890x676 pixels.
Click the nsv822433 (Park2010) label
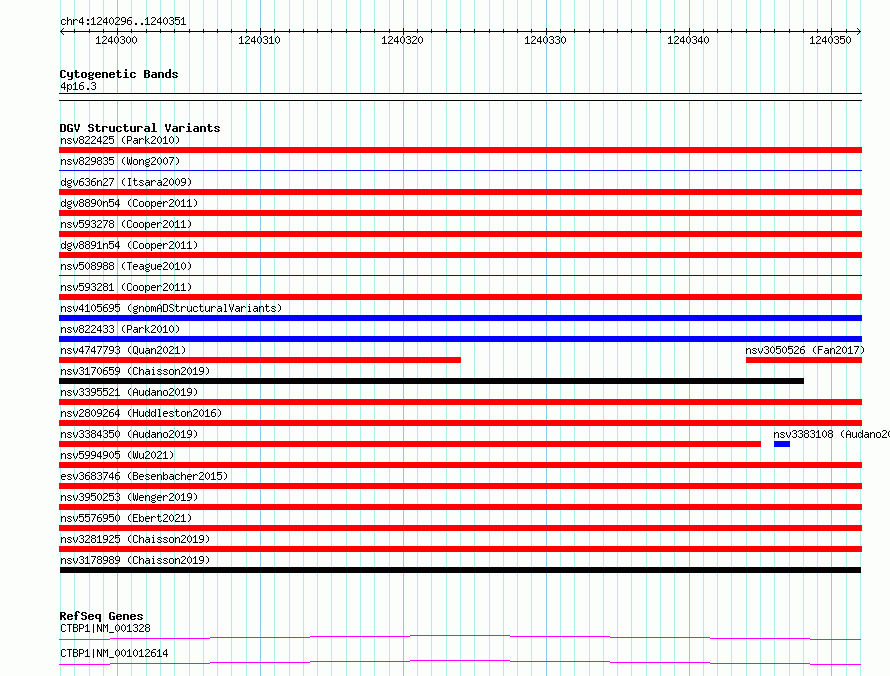(x=120, y=329)
